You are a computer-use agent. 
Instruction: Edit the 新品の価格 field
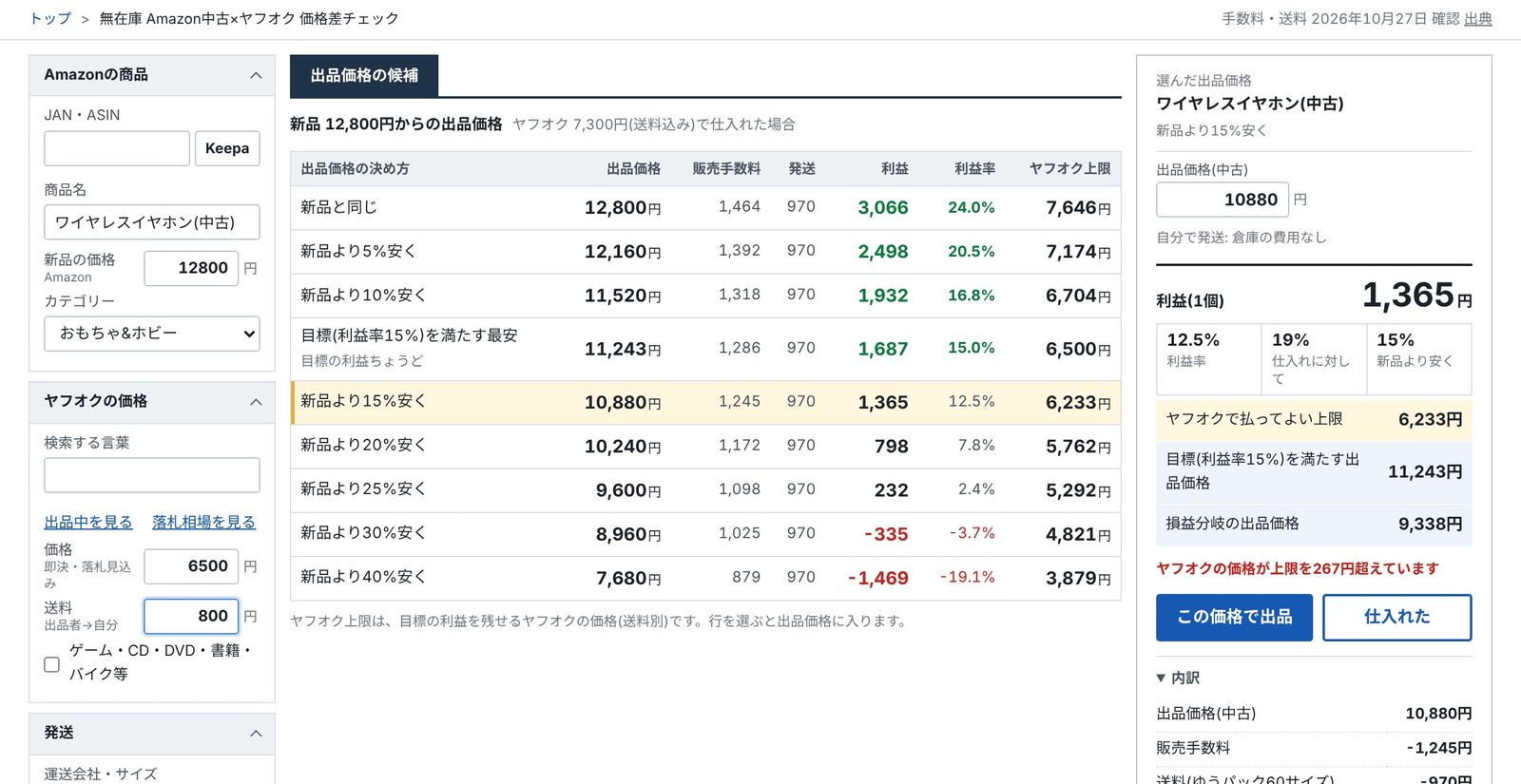191,268
